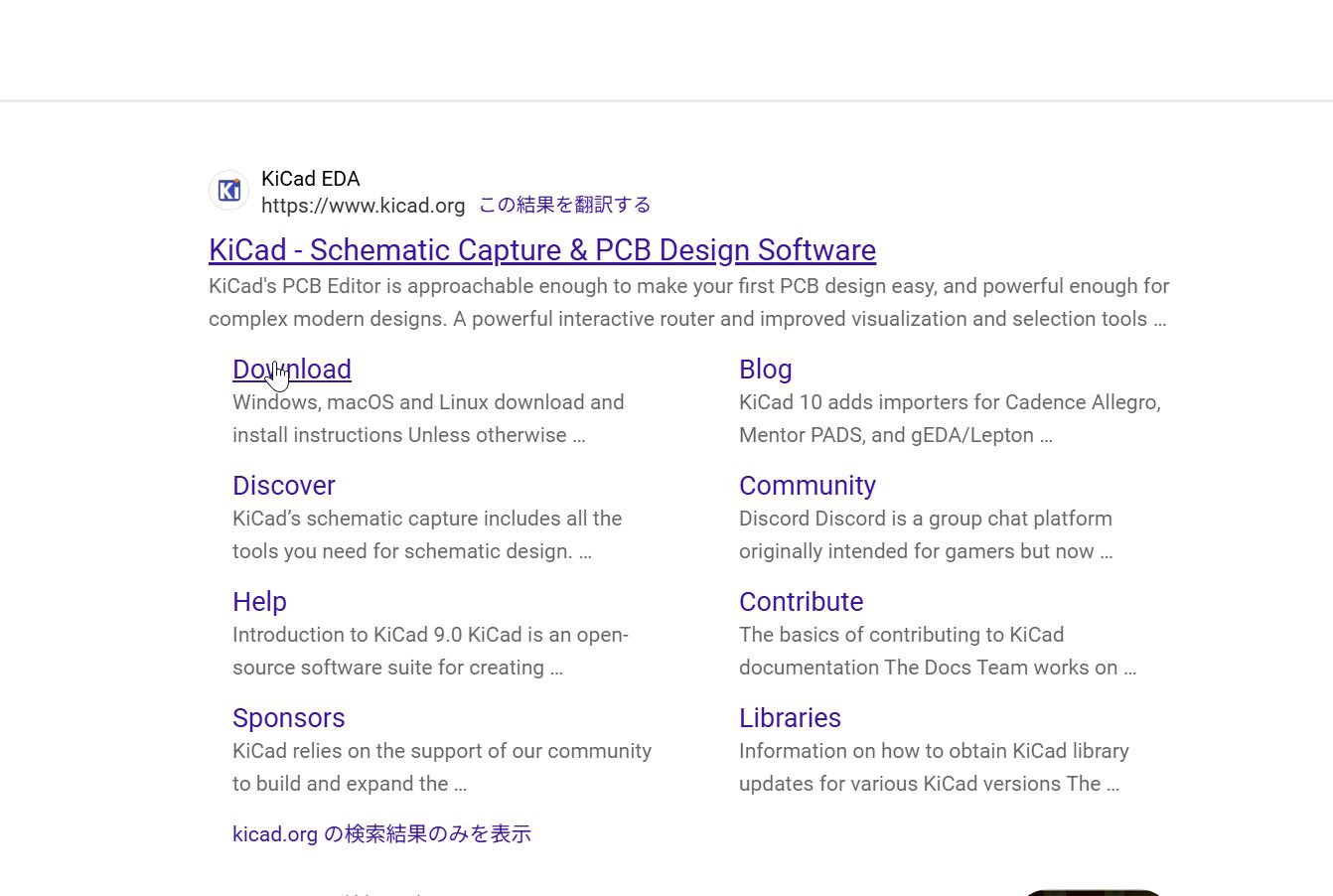
Task: Open the Download sitelink
Action: point(291,369)
